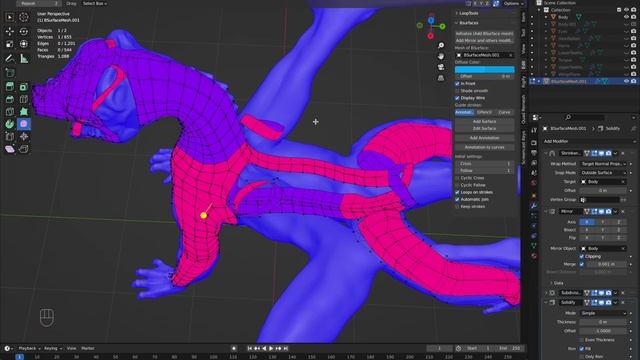This screenshot has height=360, width=640.
Task: Open the Select Box dropdown
Action: click(x=95, y=3)
